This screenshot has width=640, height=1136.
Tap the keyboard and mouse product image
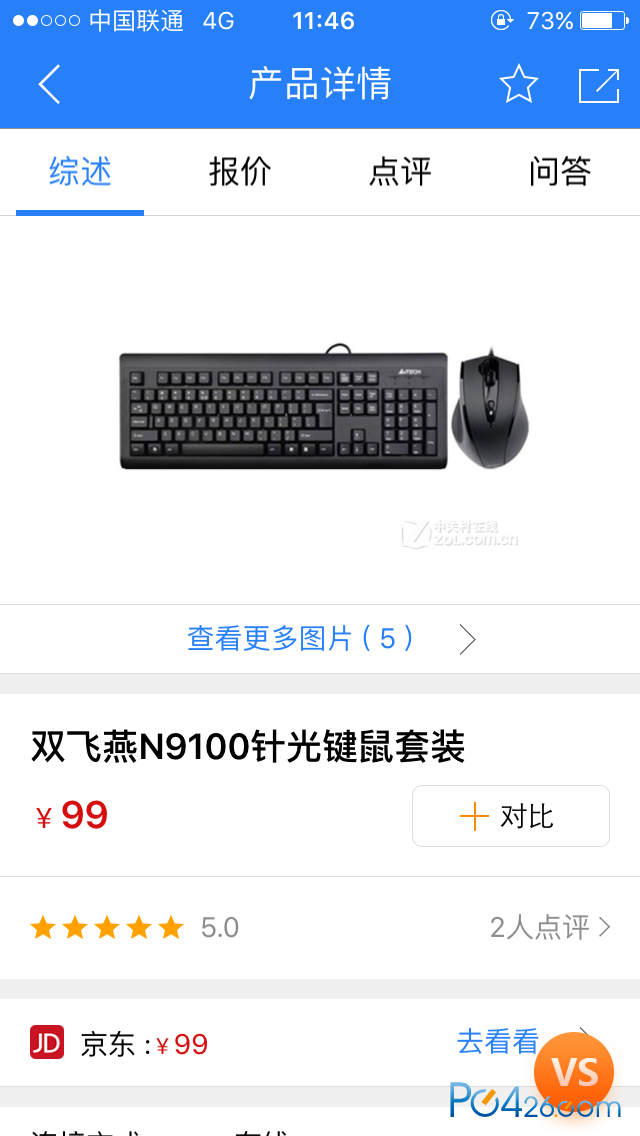click(x=324, y=408)
